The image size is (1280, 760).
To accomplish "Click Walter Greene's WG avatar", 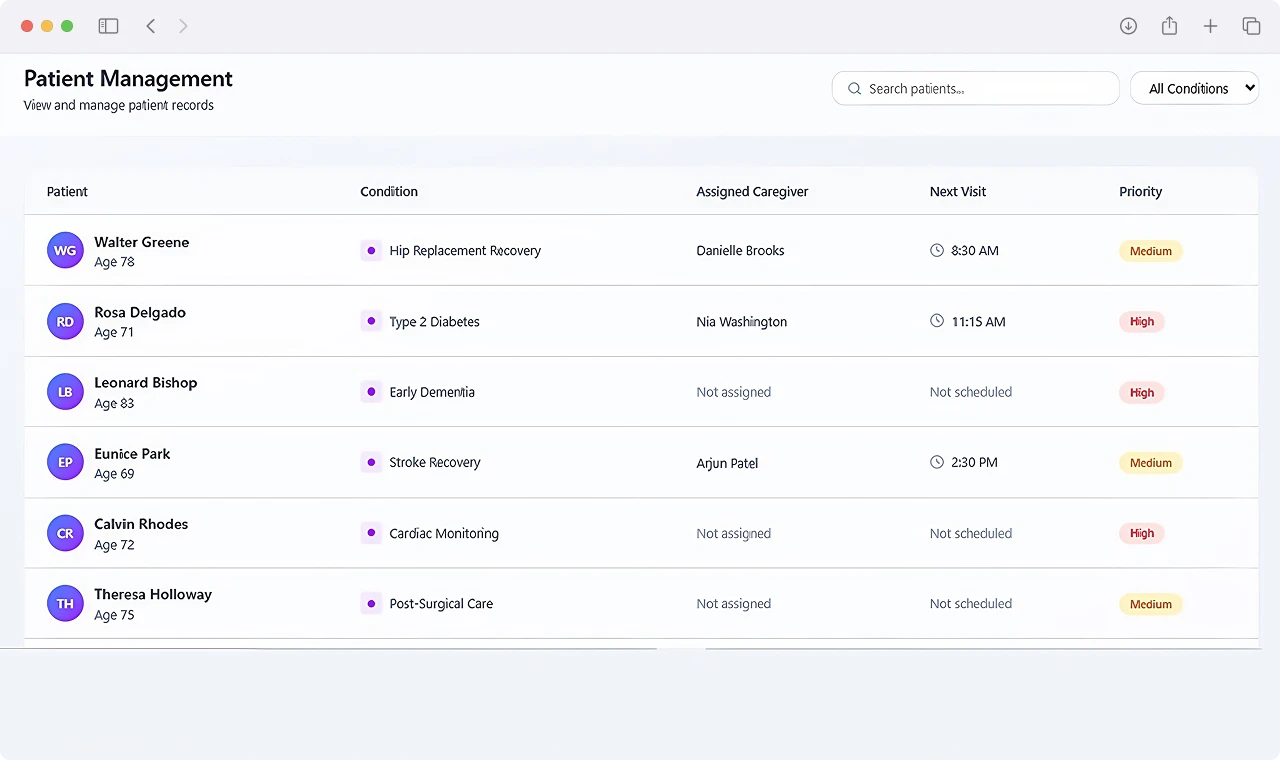I will coord(65,250).
